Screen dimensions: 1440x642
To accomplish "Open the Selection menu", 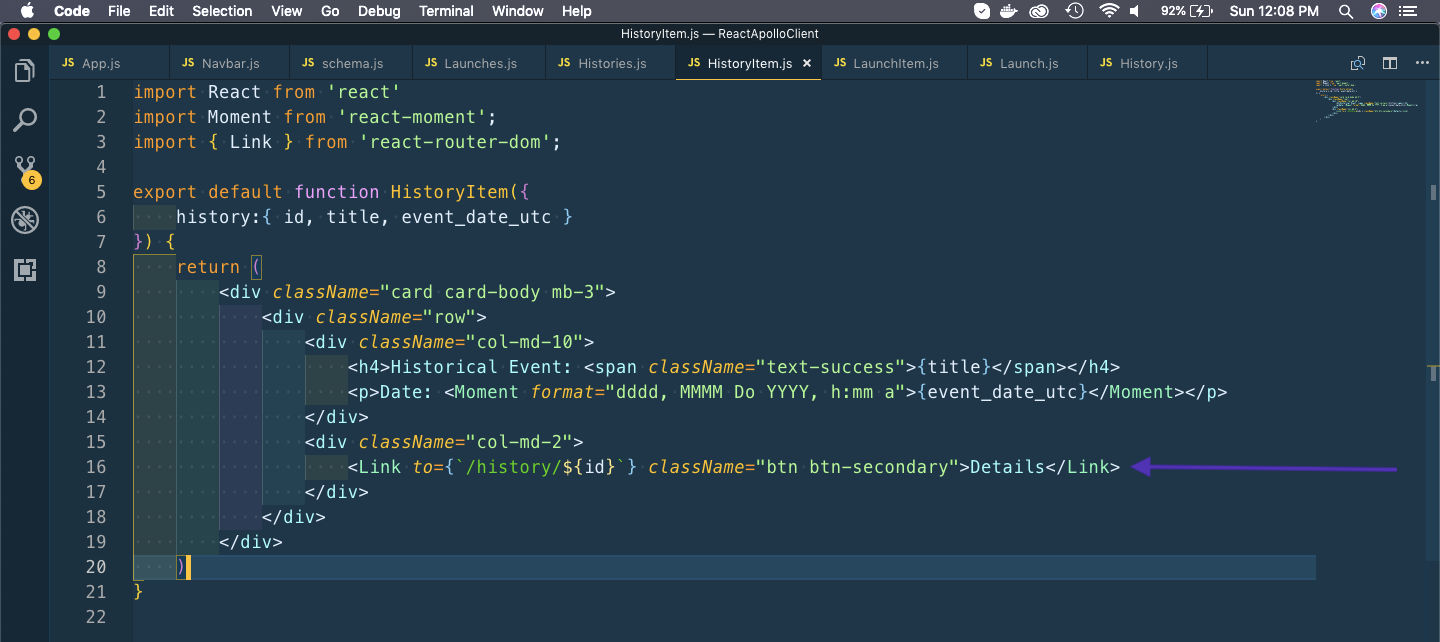I will point(222,11).
